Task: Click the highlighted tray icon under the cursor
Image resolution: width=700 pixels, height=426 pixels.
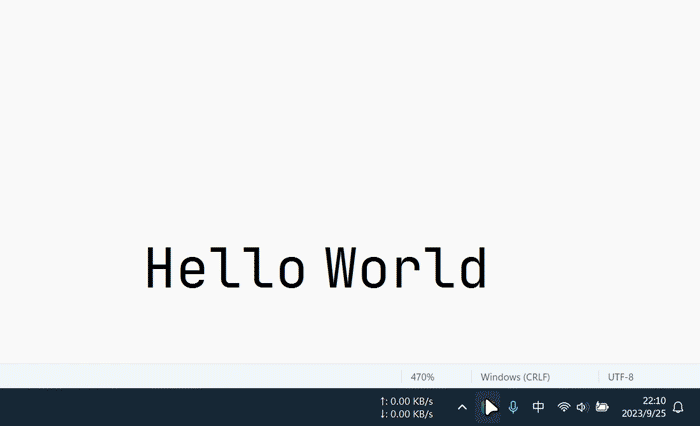Action: pos(489,407)
